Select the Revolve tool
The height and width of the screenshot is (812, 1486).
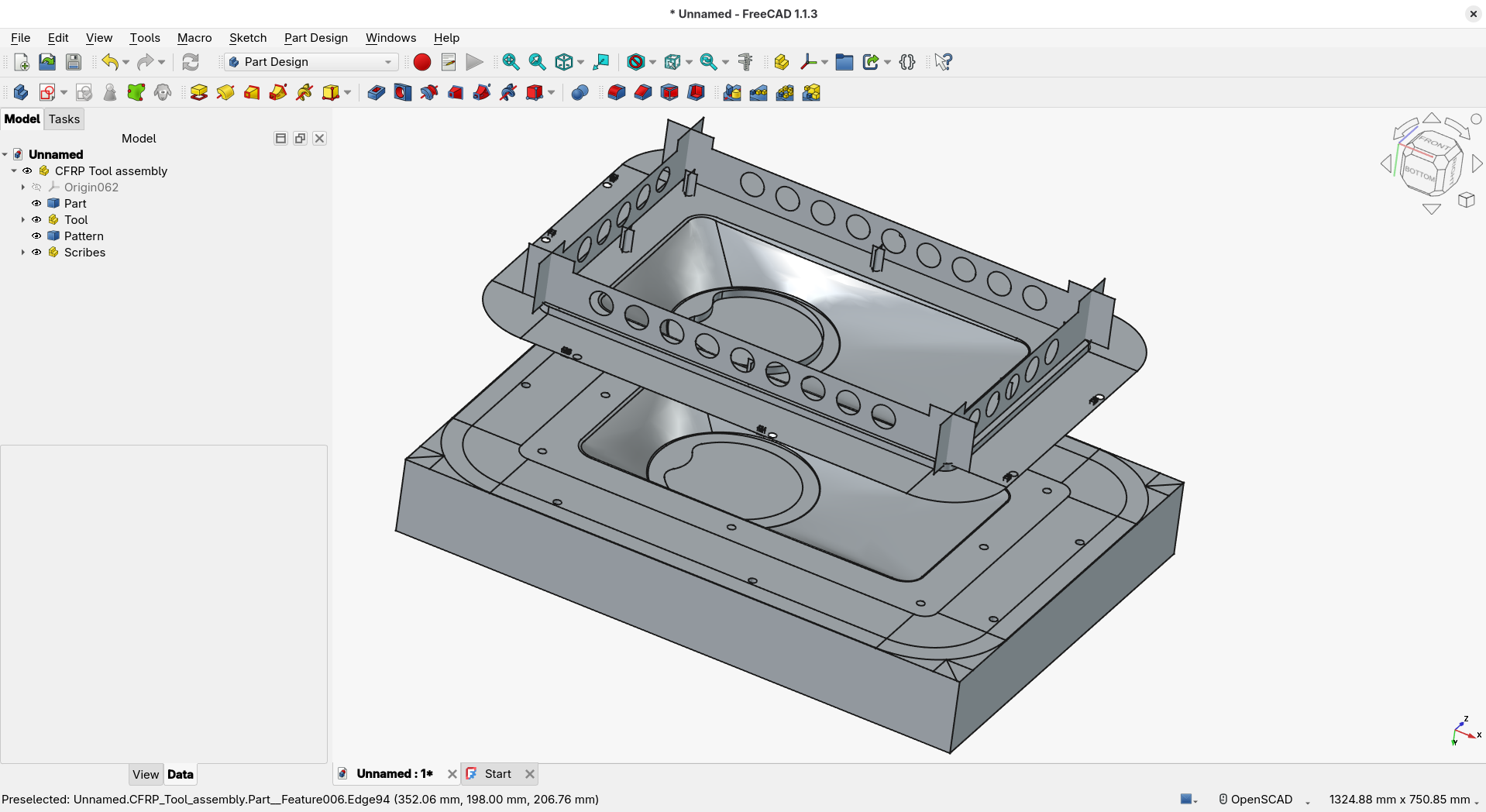225,93
